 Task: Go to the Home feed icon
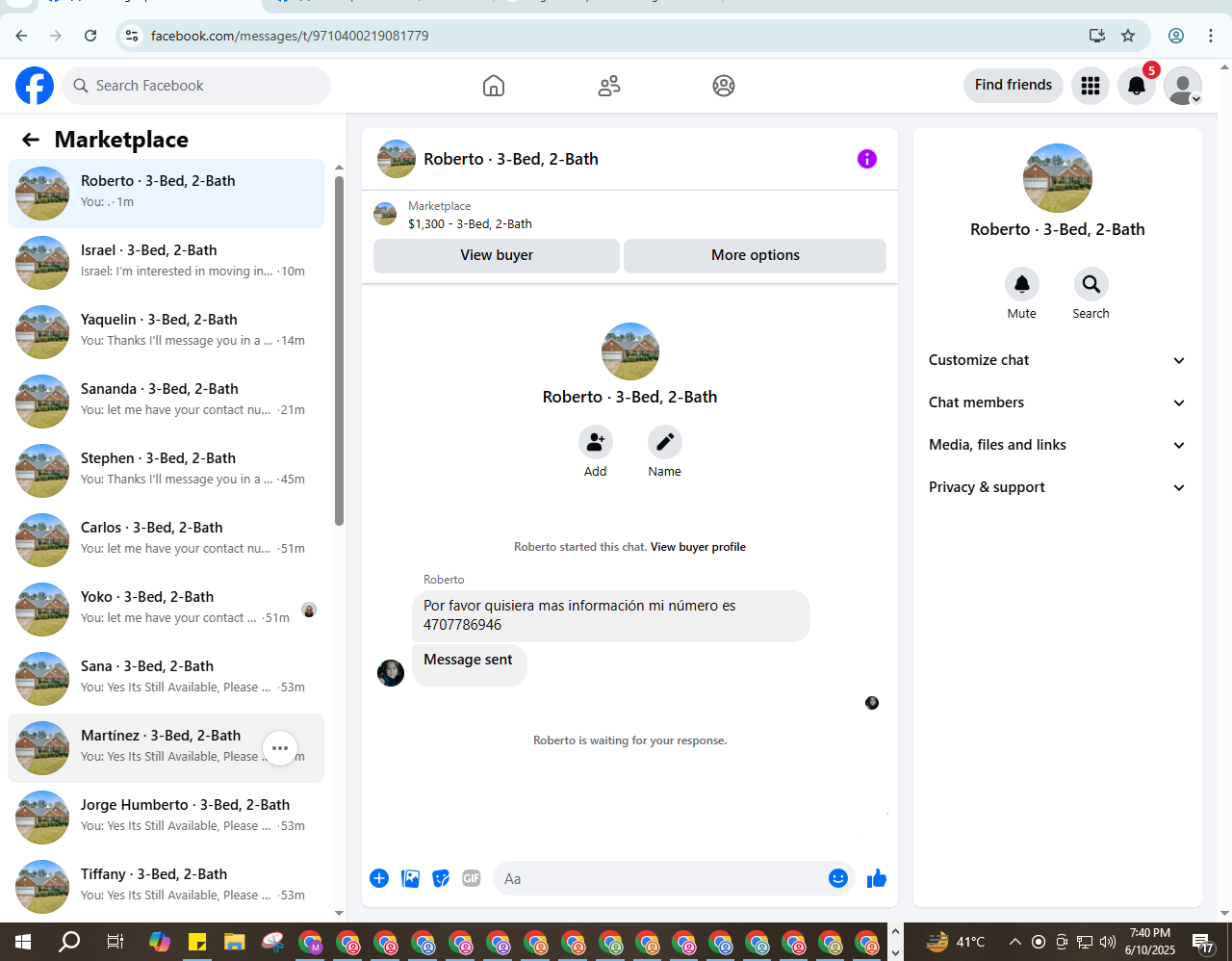point(494,86)
